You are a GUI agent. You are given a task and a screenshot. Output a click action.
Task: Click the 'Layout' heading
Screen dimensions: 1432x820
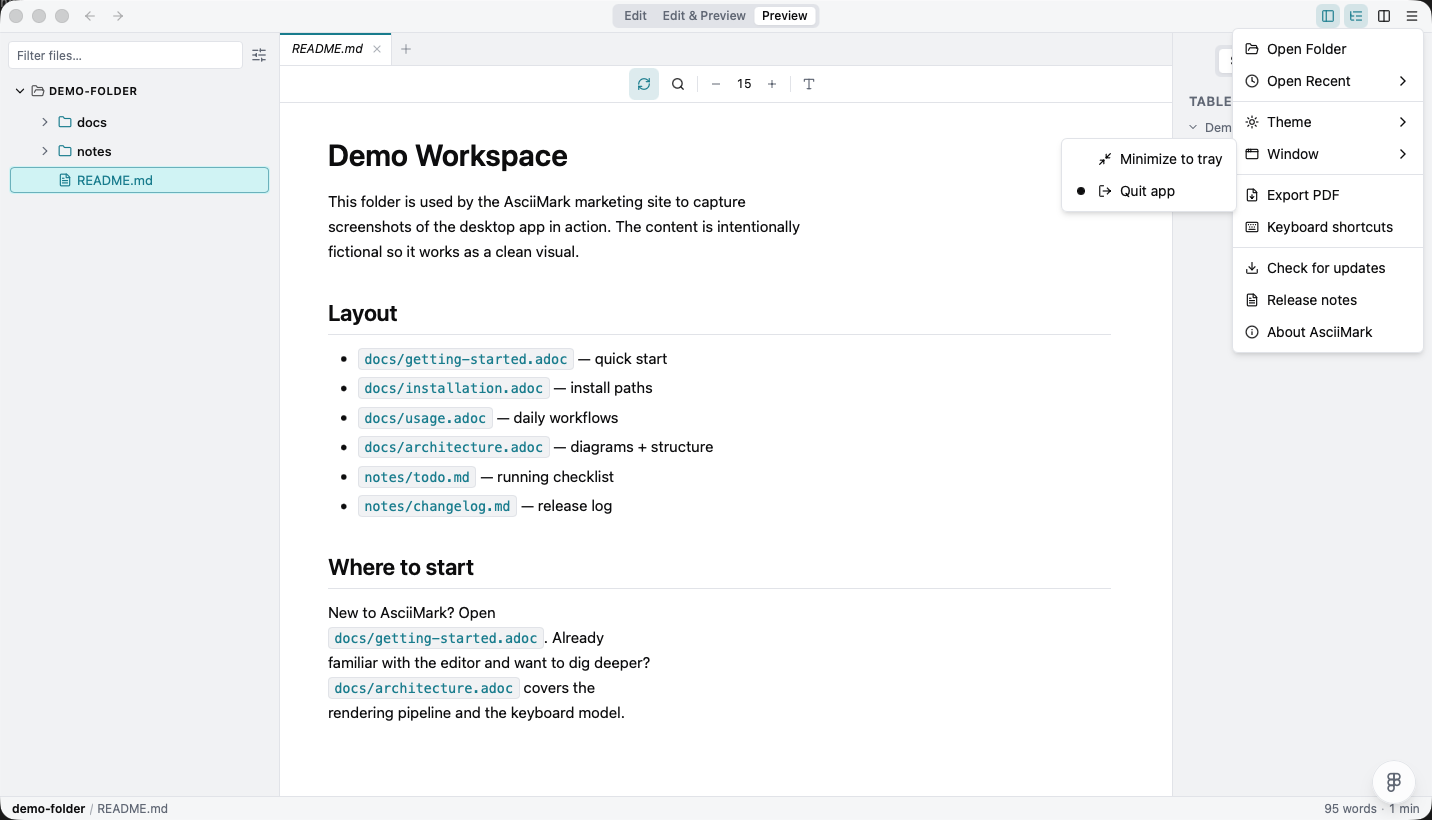coord(363,314)
